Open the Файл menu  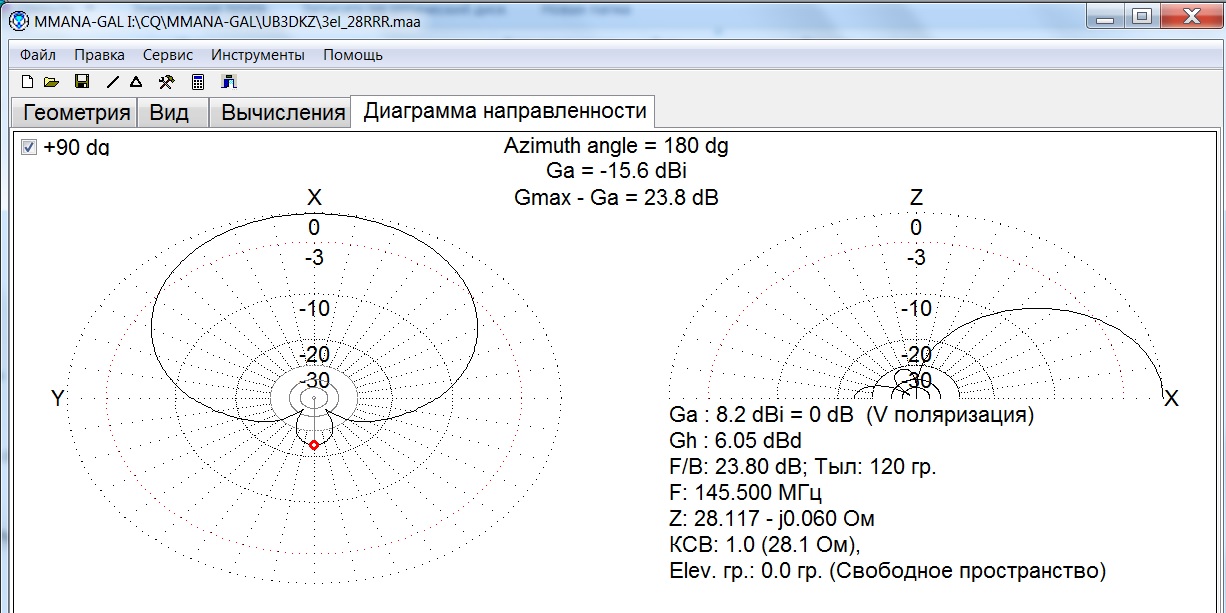click(37, 55)
